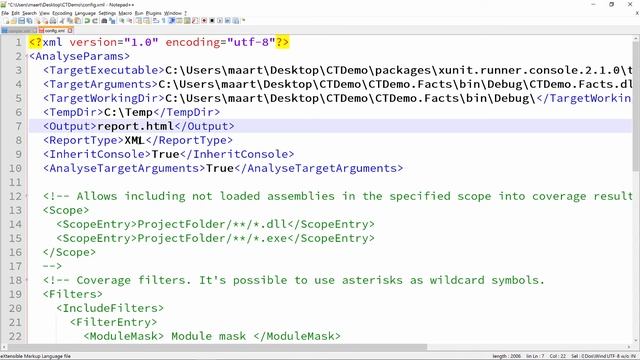Click the Copy toolbar icon
The height and width of the screenshot is (360, 640).
(70, 20)
